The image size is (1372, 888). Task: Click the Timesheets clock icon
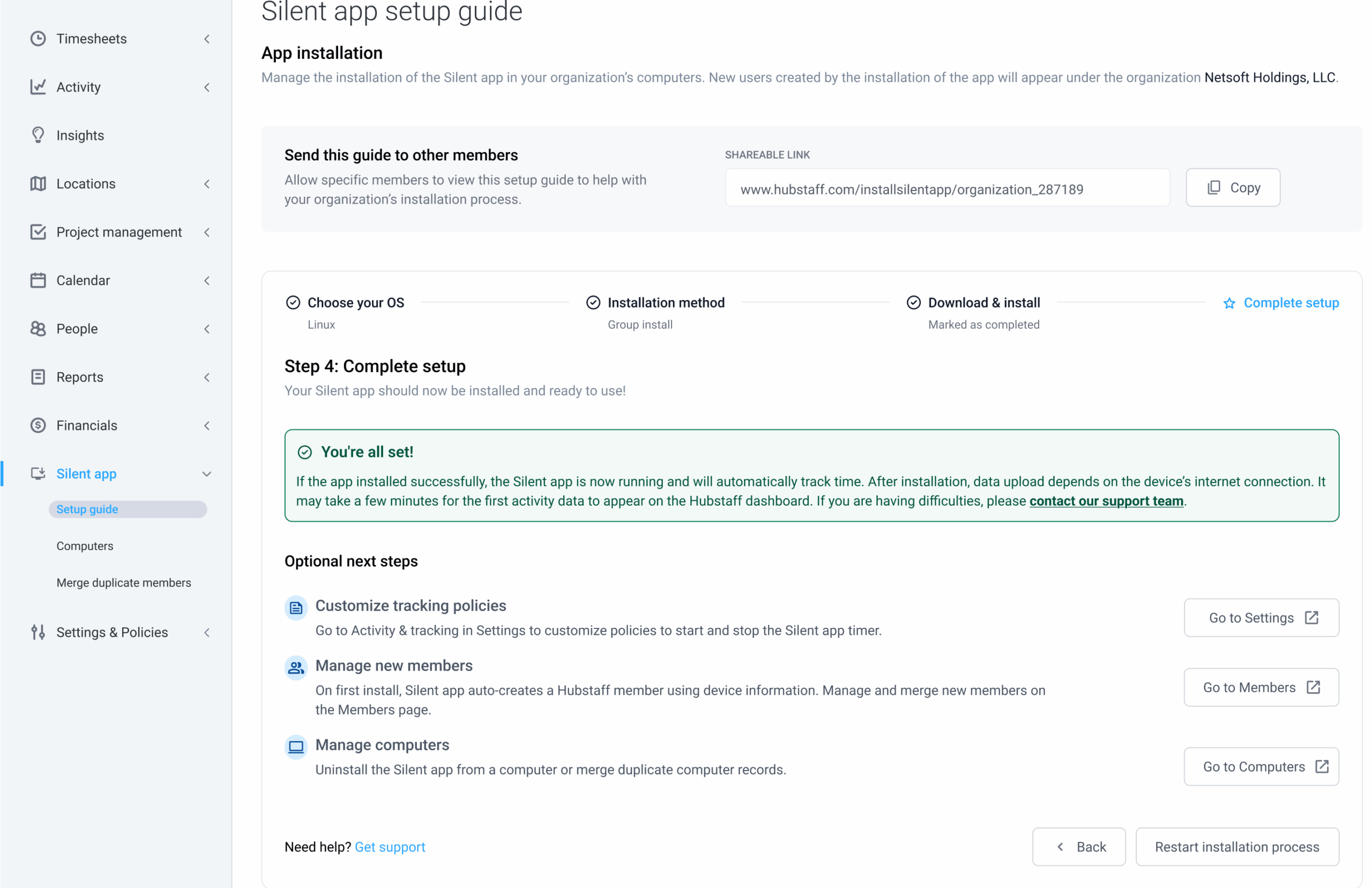pos(38,39)
